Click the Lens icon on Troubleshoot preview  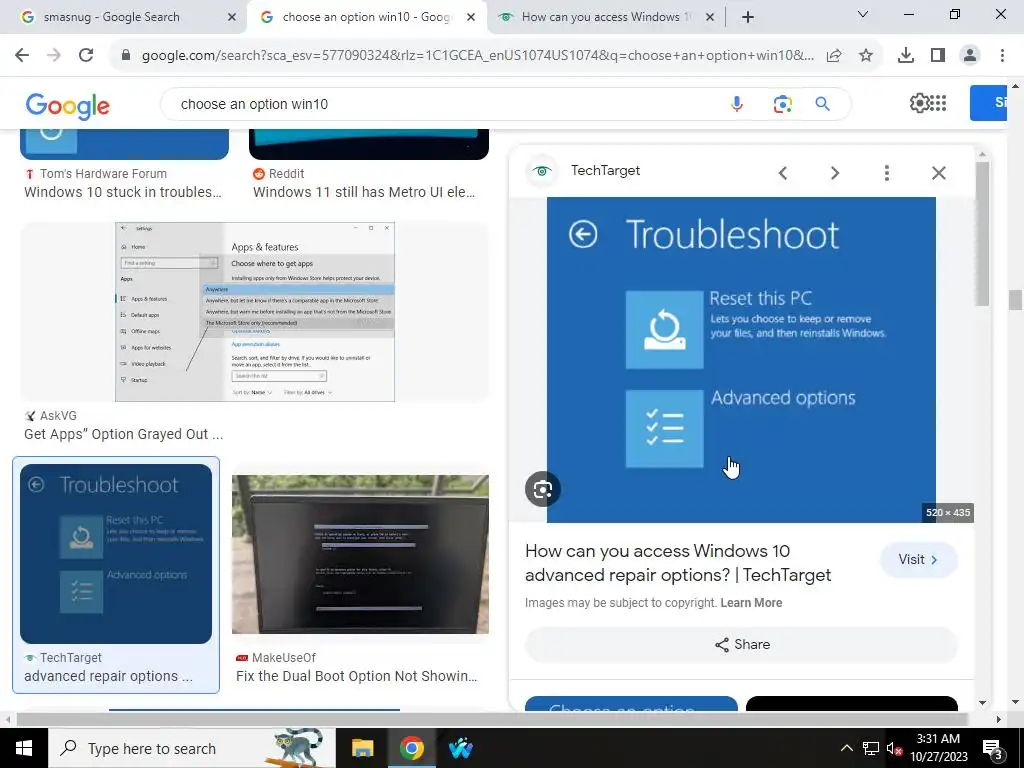[543, 489]
